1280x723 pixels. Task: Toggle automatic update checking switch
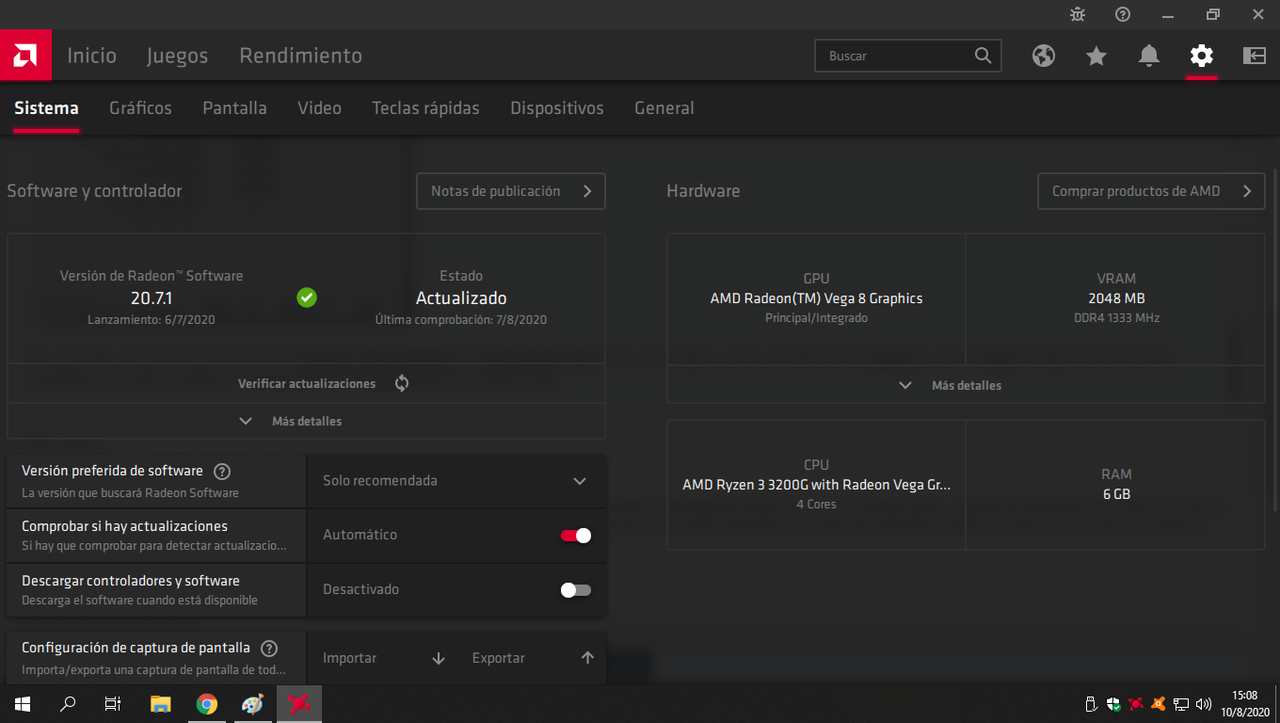coord(576,535)
